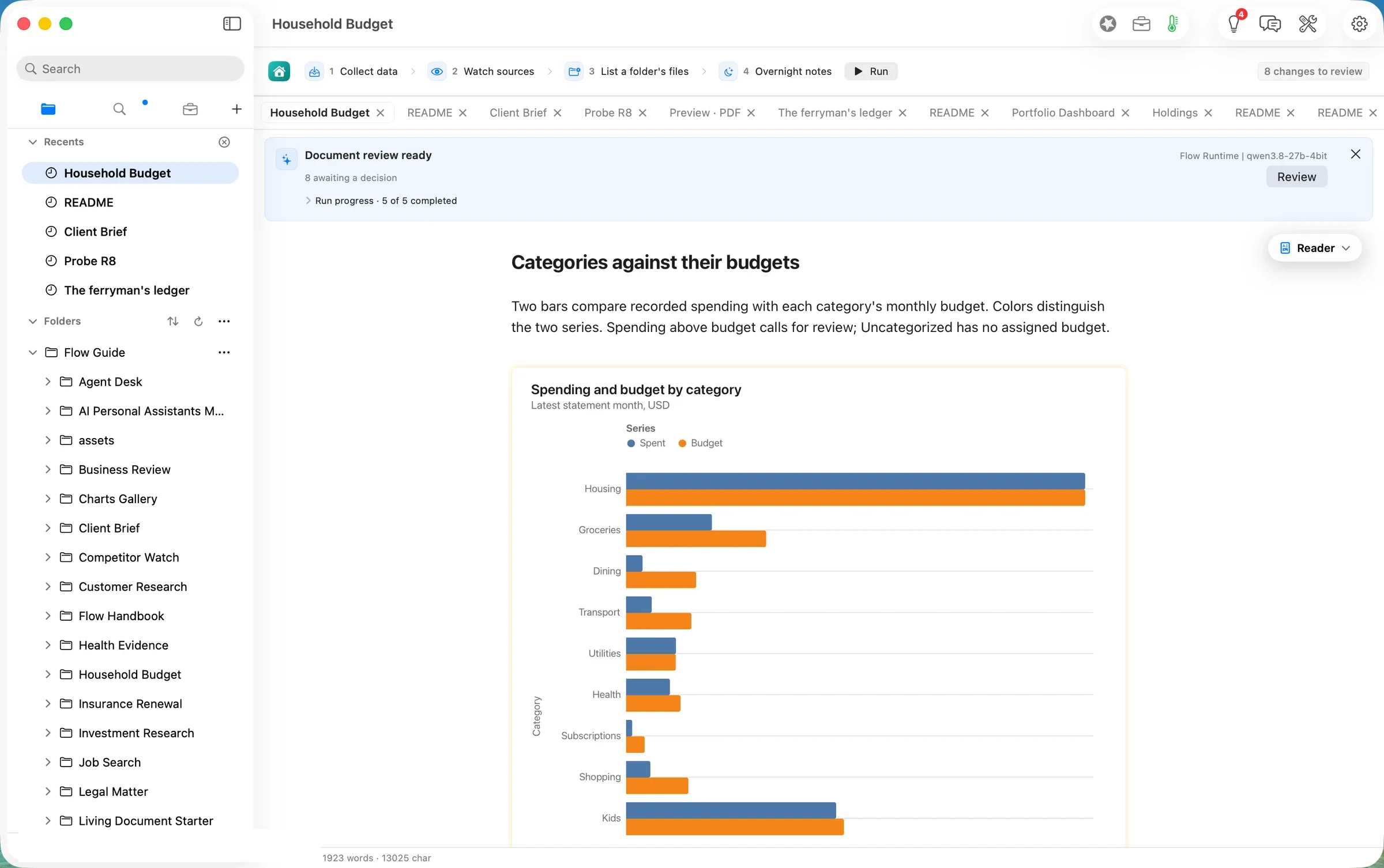Open the home flow icon

[279, 71]
